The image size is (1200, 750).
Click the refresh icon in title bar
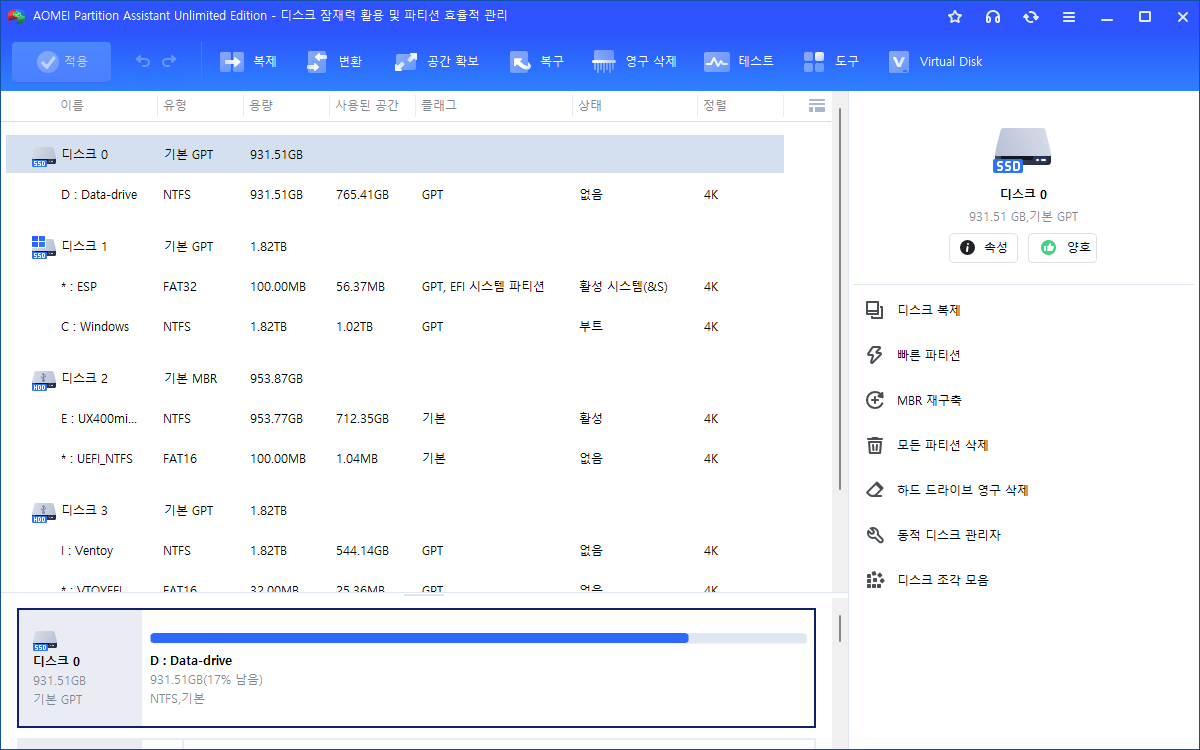pyautogui.click(x=1031, y=17)
